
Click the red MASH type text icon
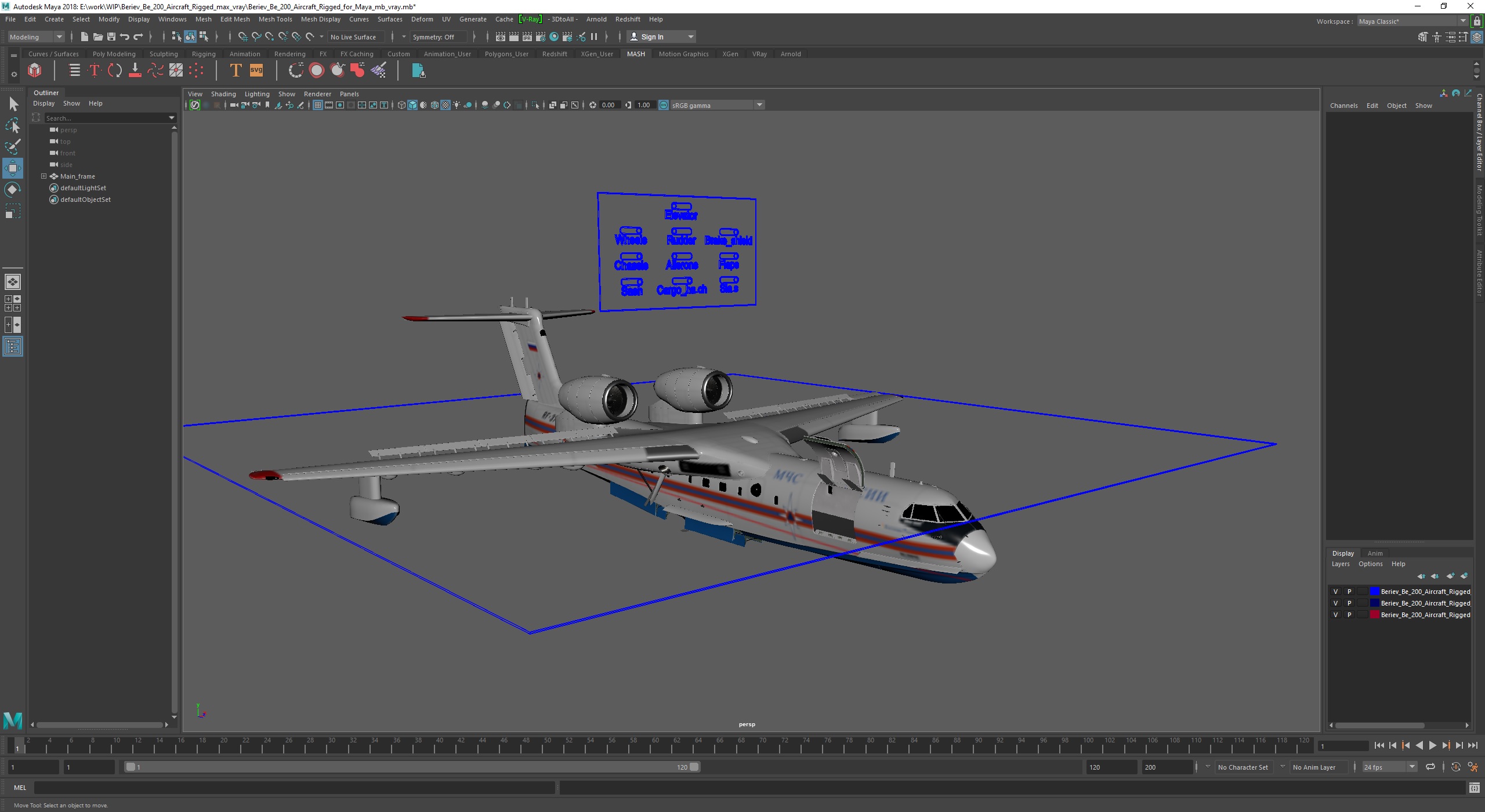tap(95, 71)
